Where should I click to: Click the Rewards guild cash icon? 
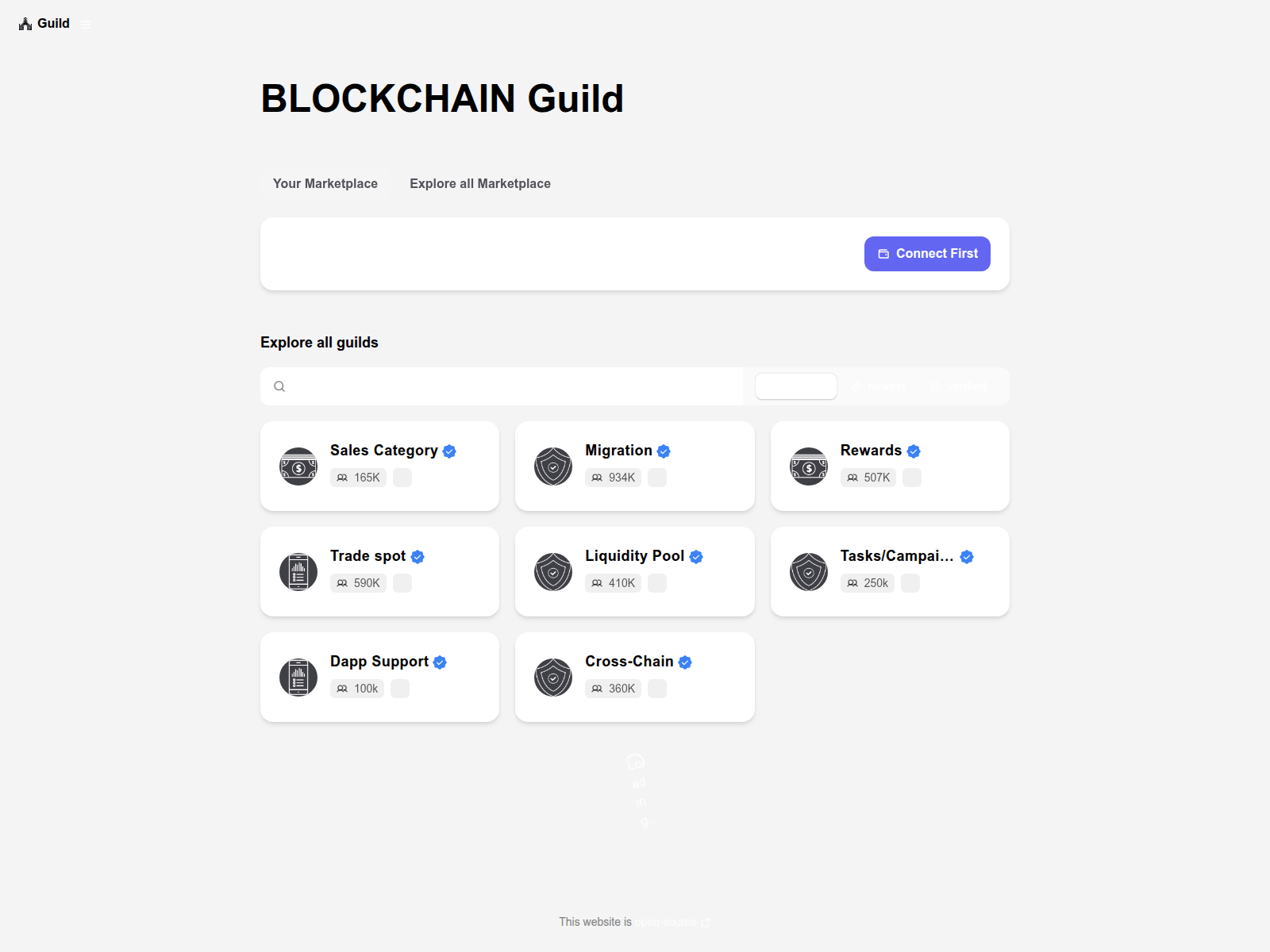click(x=809, y=466)
